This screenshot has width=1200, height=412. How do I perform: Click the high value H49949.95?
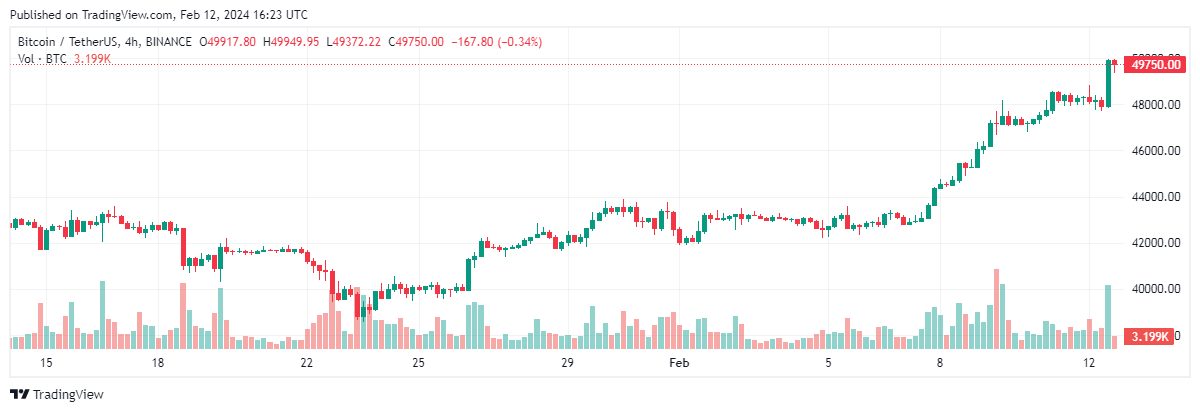click(290, 42)
